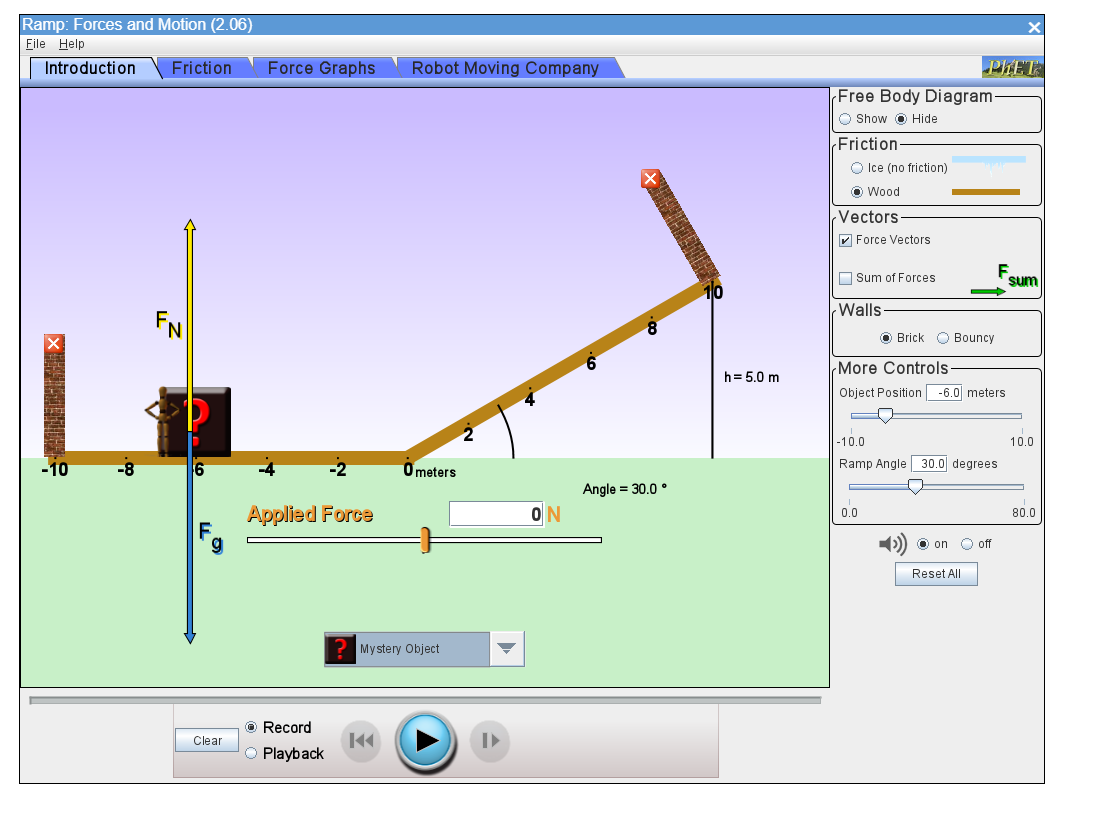Close the simulation window
Viewport: 1097px width, 822px height.
(1034, 27)
